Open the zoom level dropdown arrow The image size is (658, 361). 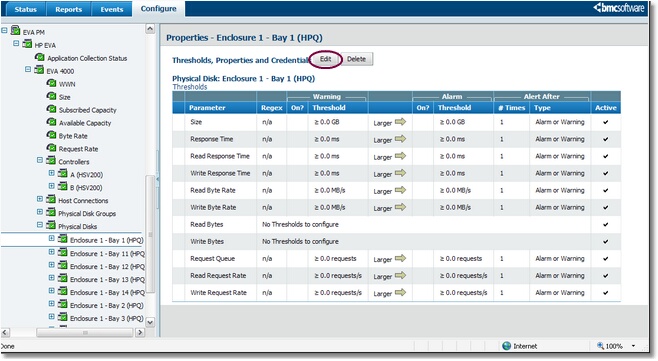pos(633,346)
